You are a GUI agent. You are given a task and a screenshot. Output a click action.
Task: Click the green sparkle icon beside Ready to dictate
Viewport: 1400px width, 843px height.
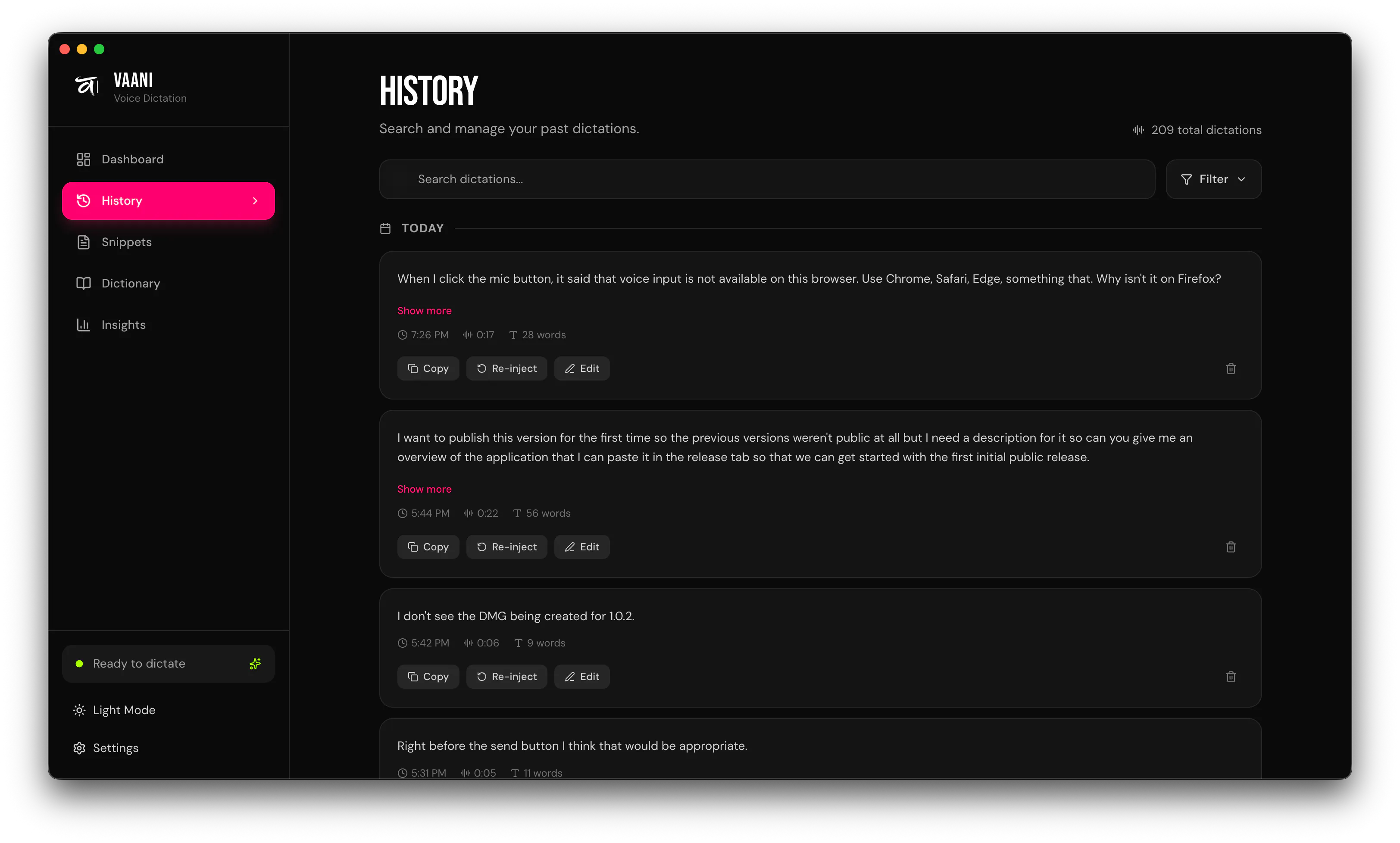tap(255, 663)
